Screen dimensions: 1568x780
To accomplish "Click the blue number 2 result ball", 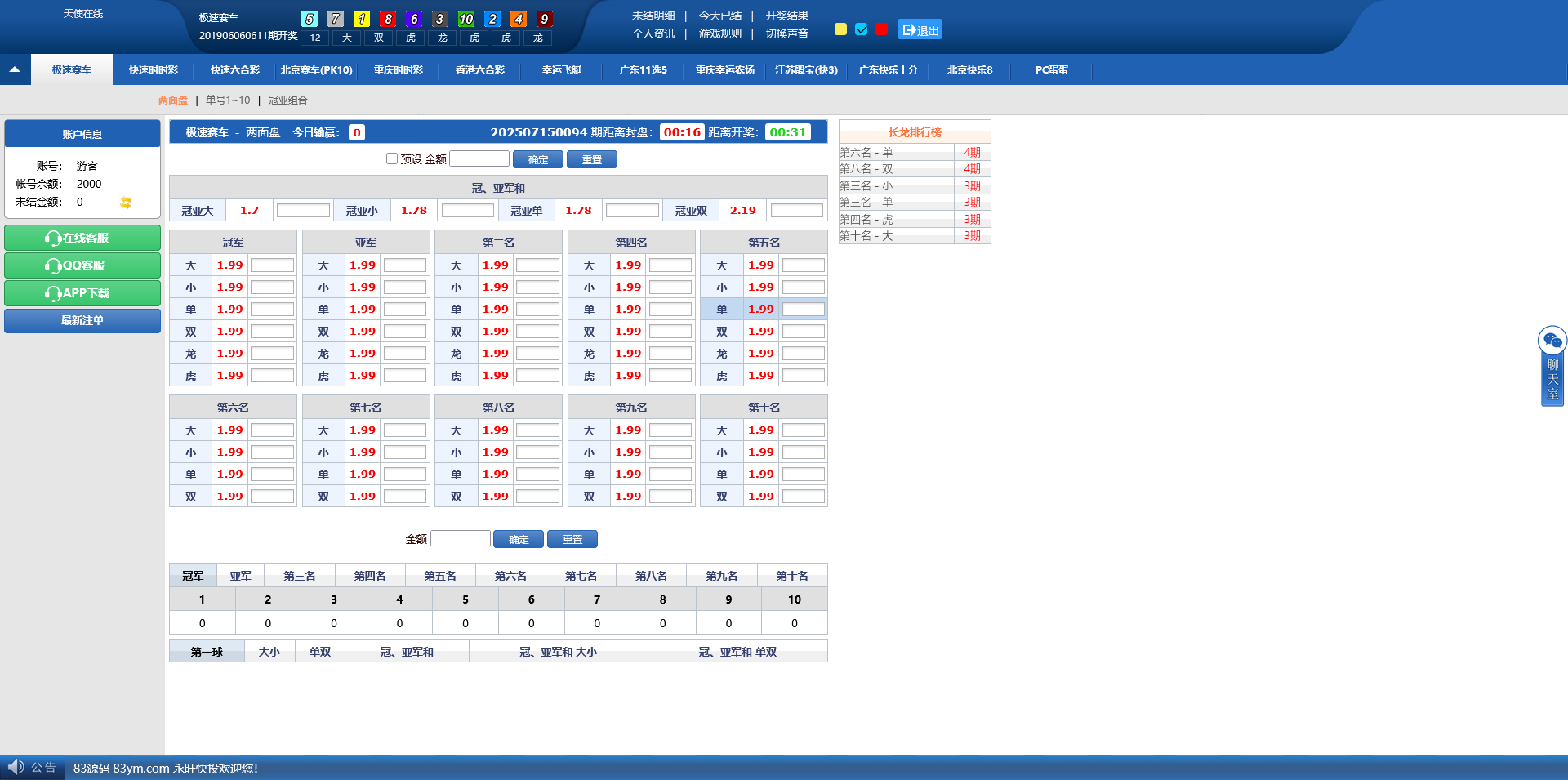I will tap(492, 19).
